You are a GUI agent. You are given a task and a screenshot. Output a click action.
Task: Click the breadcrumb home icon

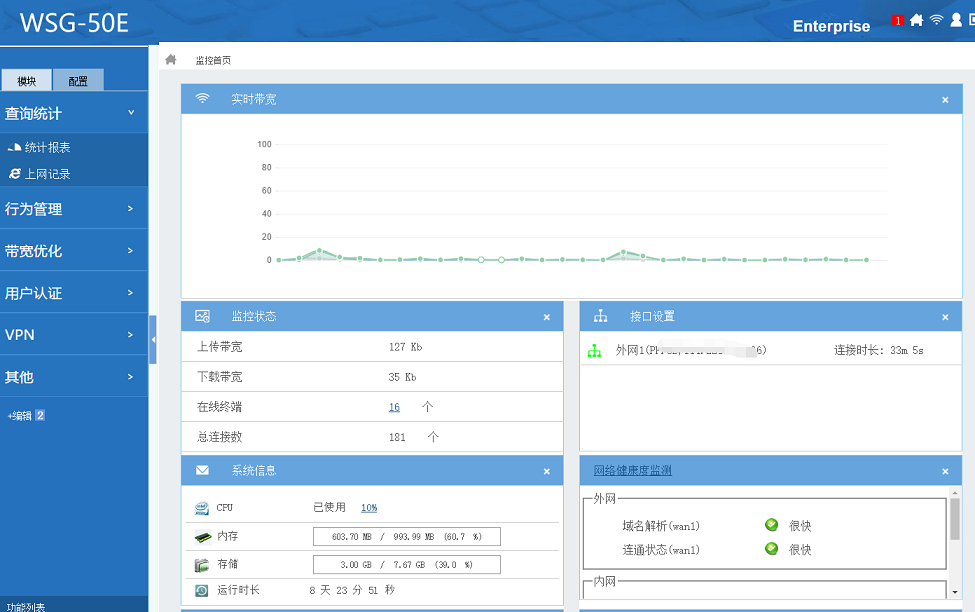(x=171, y=60)
